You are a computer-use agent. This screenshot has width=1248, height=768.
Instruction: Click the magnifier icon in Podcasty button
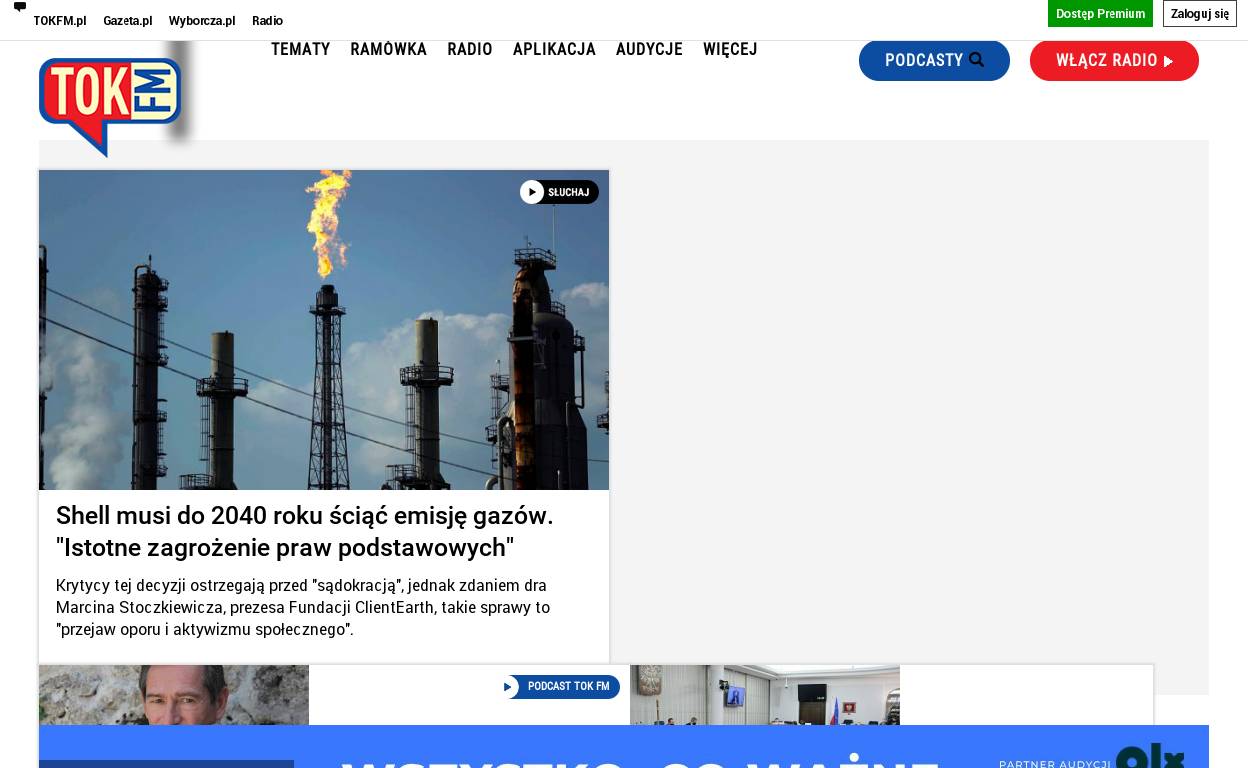coord(977,60)
